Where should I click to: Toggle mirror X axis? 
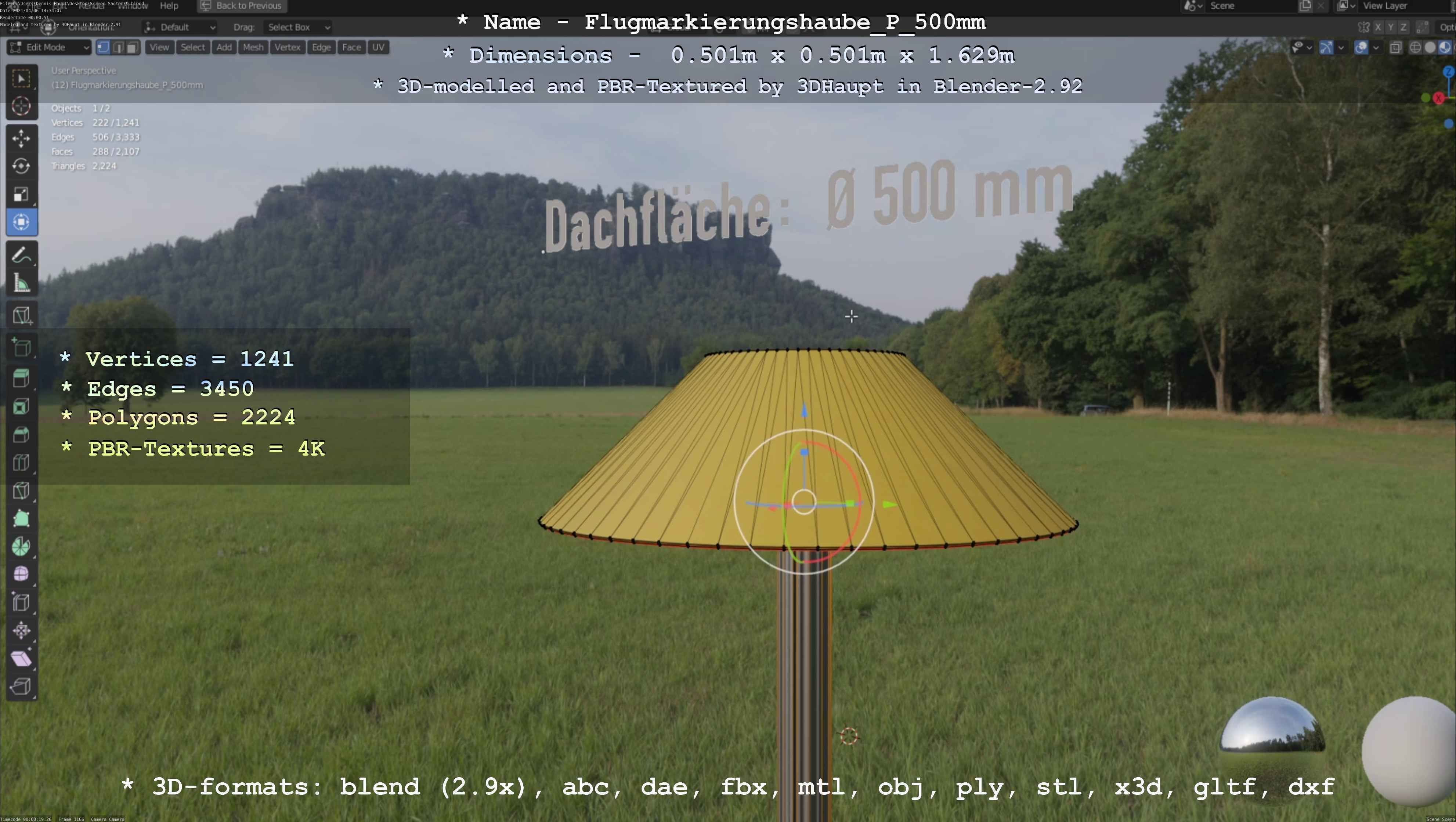(1378, 27)
